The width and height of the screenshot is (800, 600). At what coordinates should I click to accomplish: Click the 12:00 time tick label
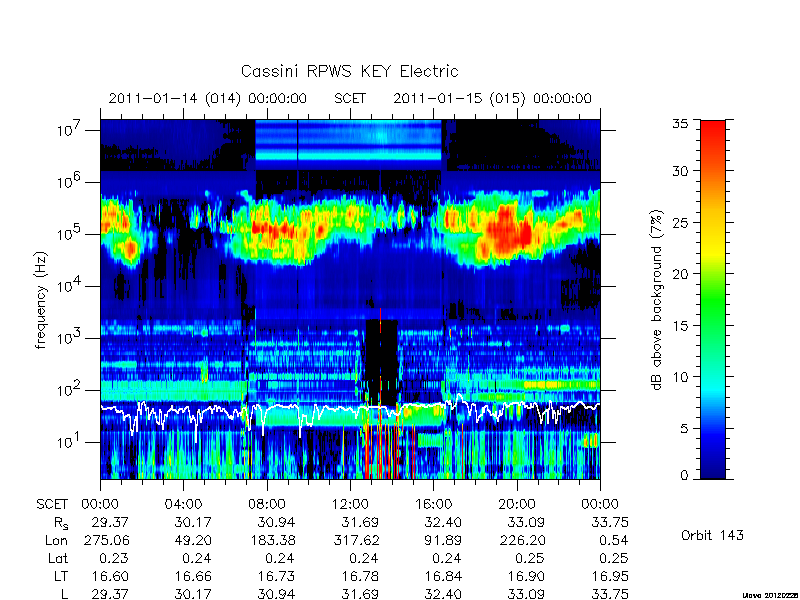click(x=350, y=504)
